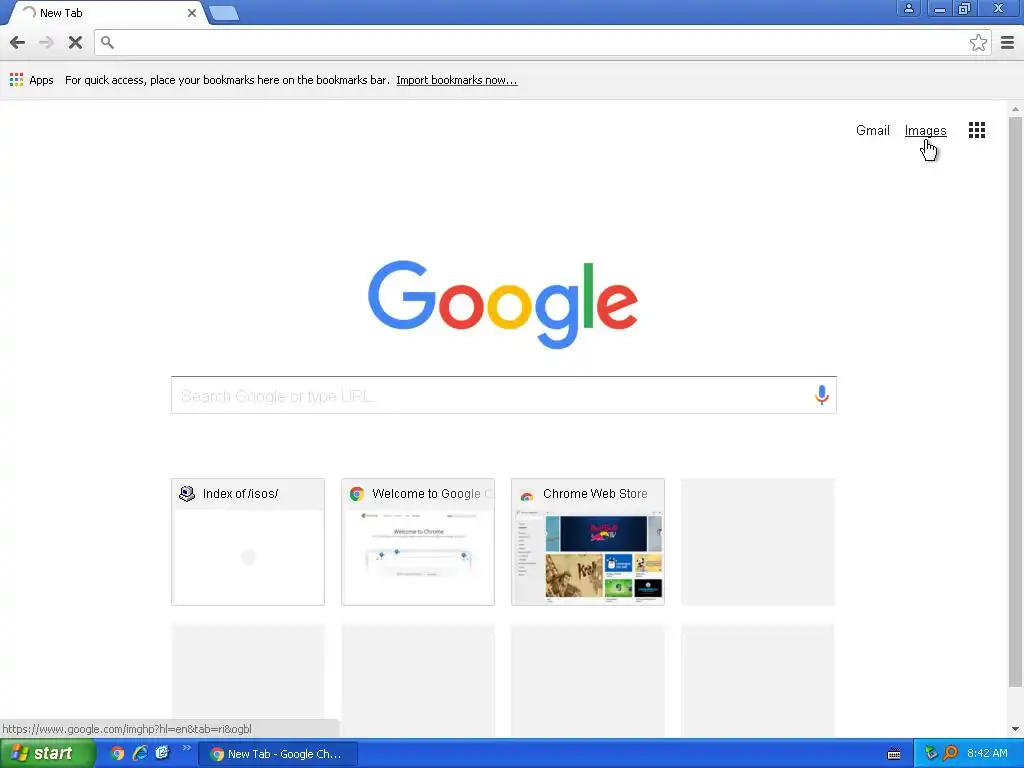Screen dimensions: 1024x768
Task: Open the Google apps grid launcher
Action: (x=976, y=130)
